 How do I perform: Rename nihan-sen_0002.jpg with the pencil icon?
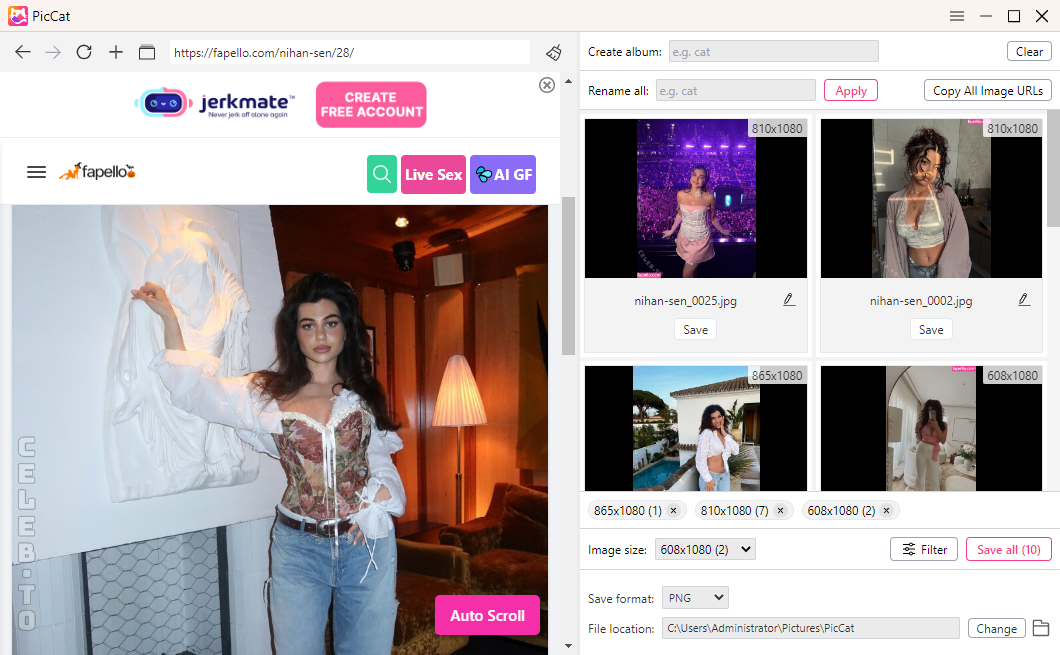pyautogui.click(x=1024, y=299)
